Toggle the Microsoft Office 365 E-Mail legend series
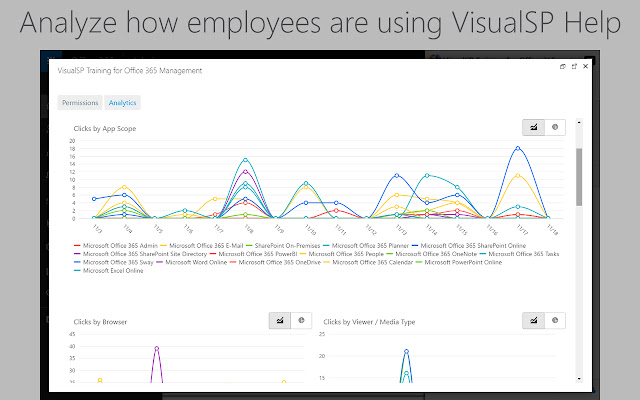Image resolution: width=640 pixels, height=400 pixels. (x=202, y=246)
